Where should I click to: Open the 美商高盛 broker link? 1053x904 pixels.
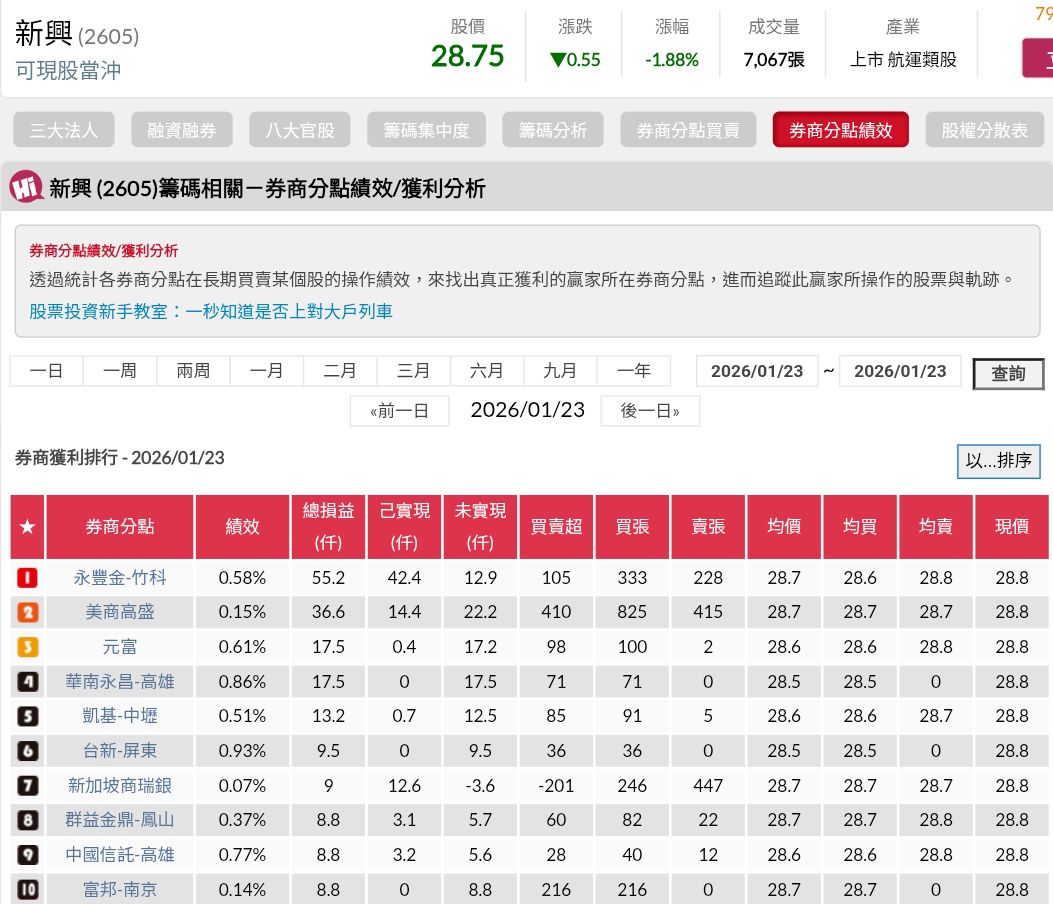pos(120,612)
